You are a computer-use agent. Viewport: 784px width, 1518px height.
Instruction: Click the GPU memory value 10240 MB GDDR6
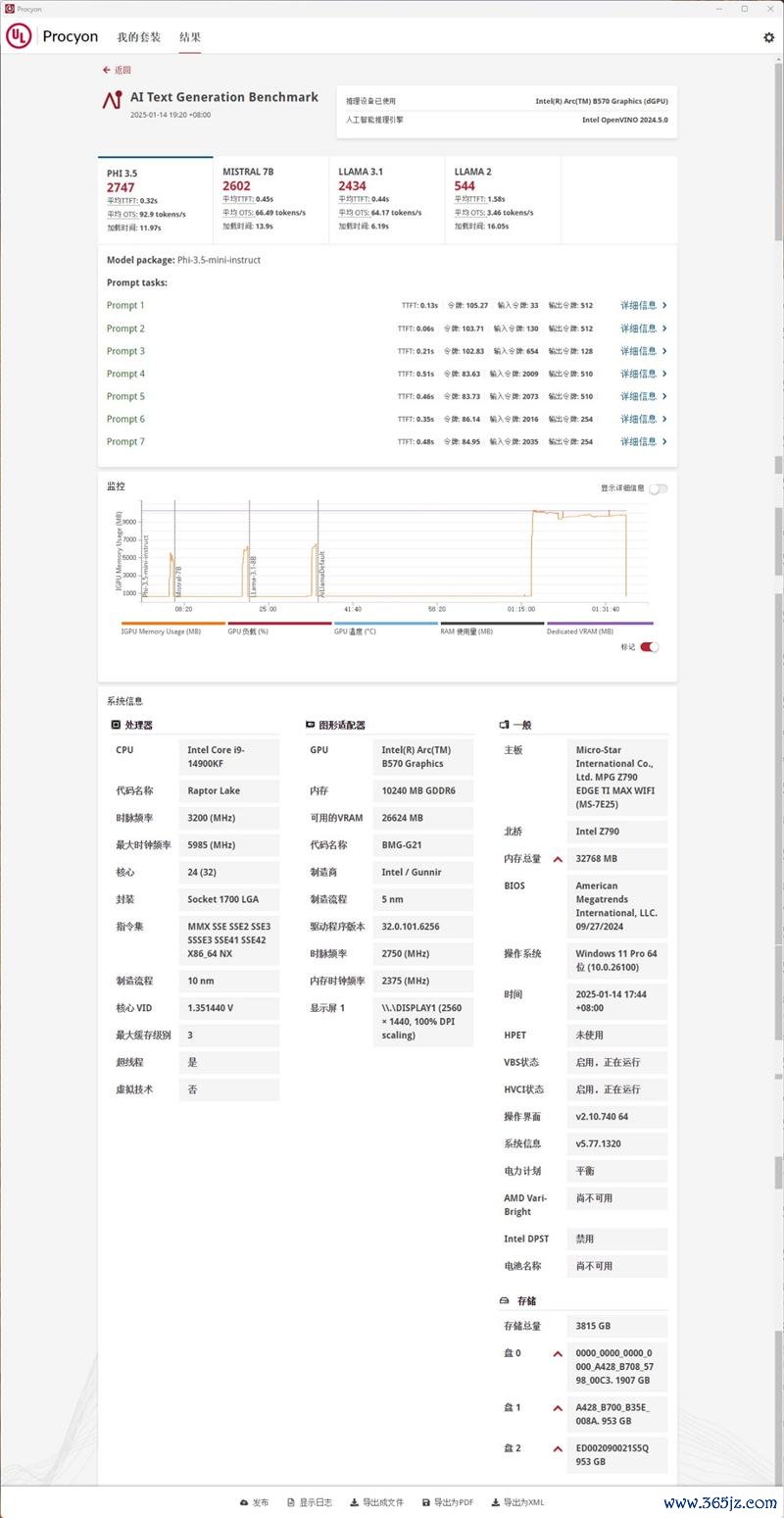point(423,790)
